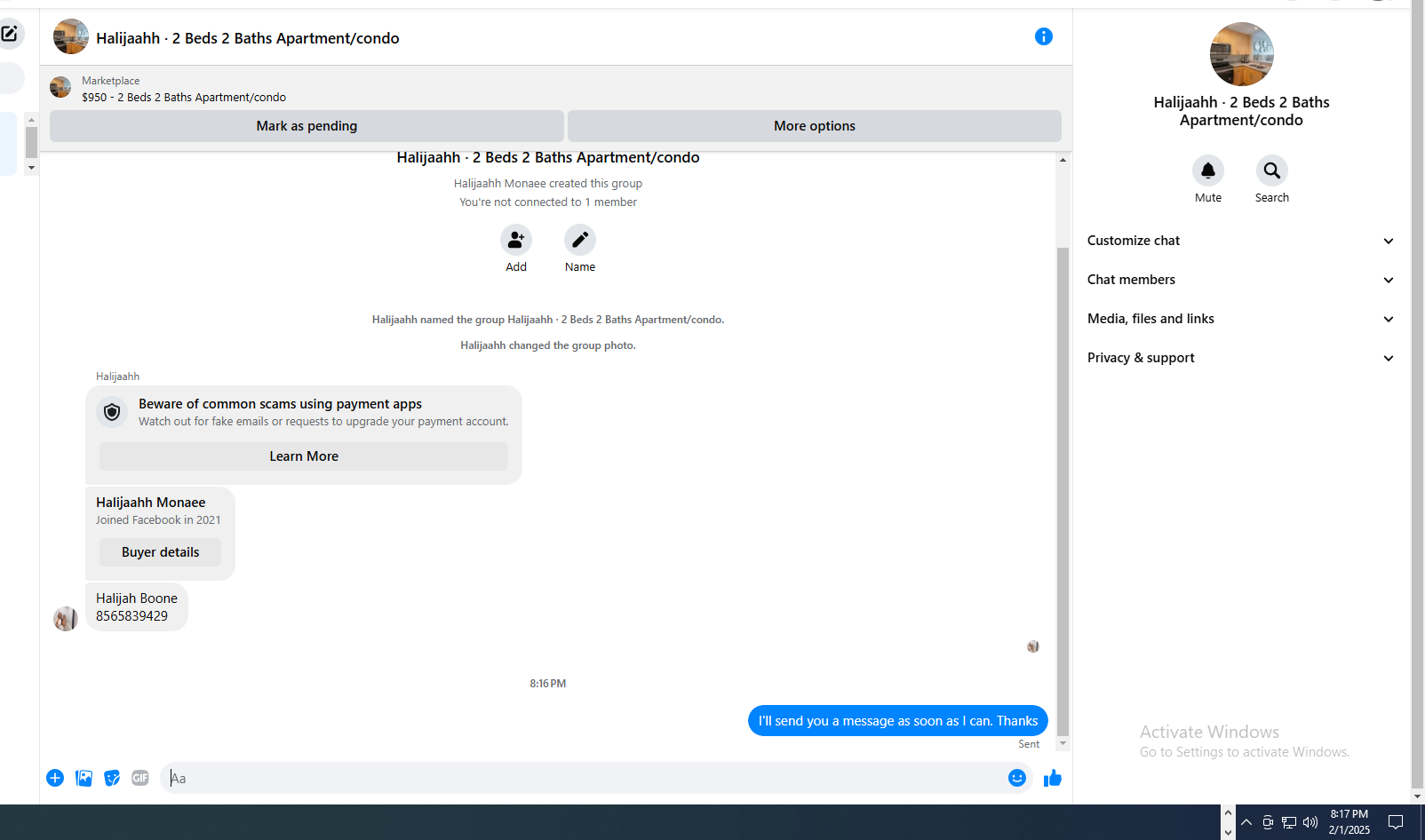Expand the Customize chat section
The image size is (1425, 840).
pos(1241,241)
